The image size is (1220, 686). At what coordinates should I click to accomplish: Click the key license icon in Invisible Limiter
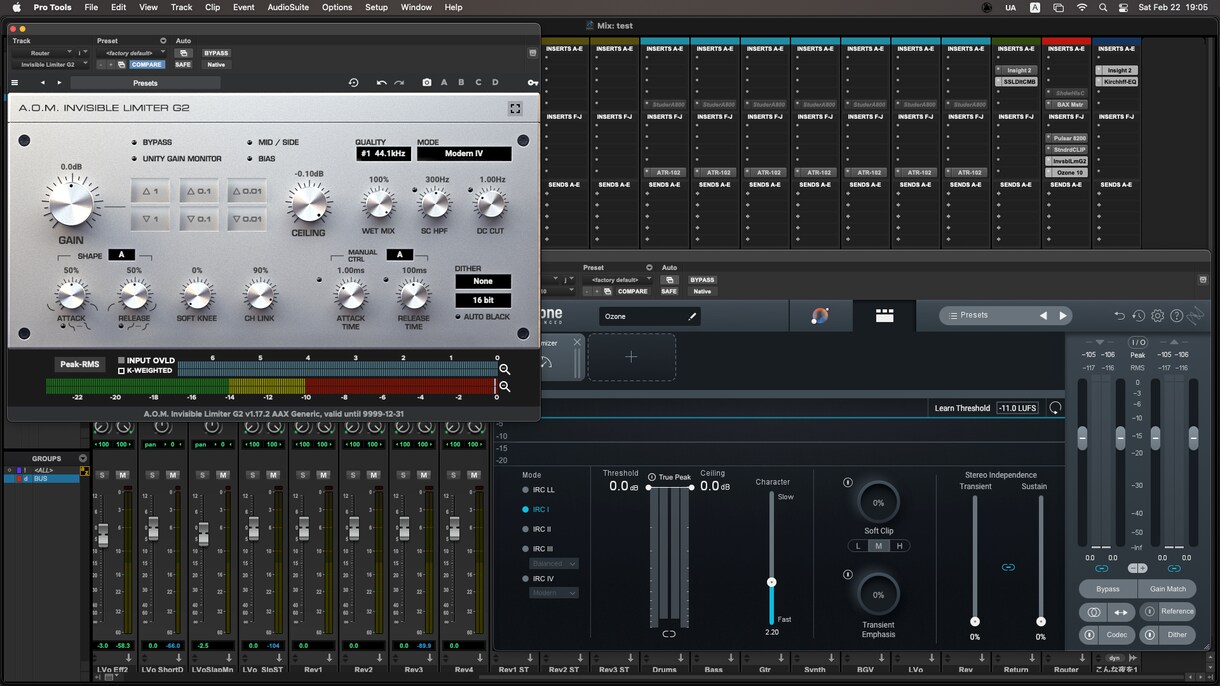tap(532, 83)
